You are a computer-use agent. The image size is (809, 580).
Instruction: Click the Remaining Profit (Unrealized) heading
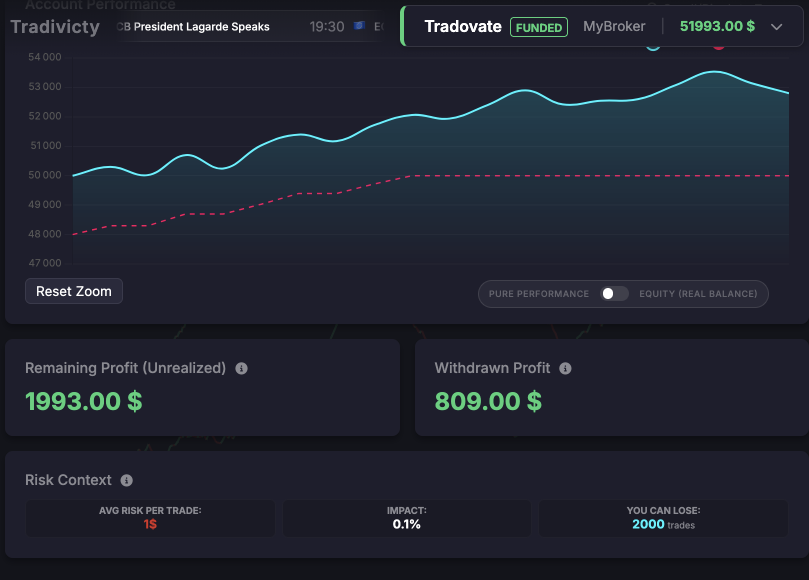[x=125, y=368]
